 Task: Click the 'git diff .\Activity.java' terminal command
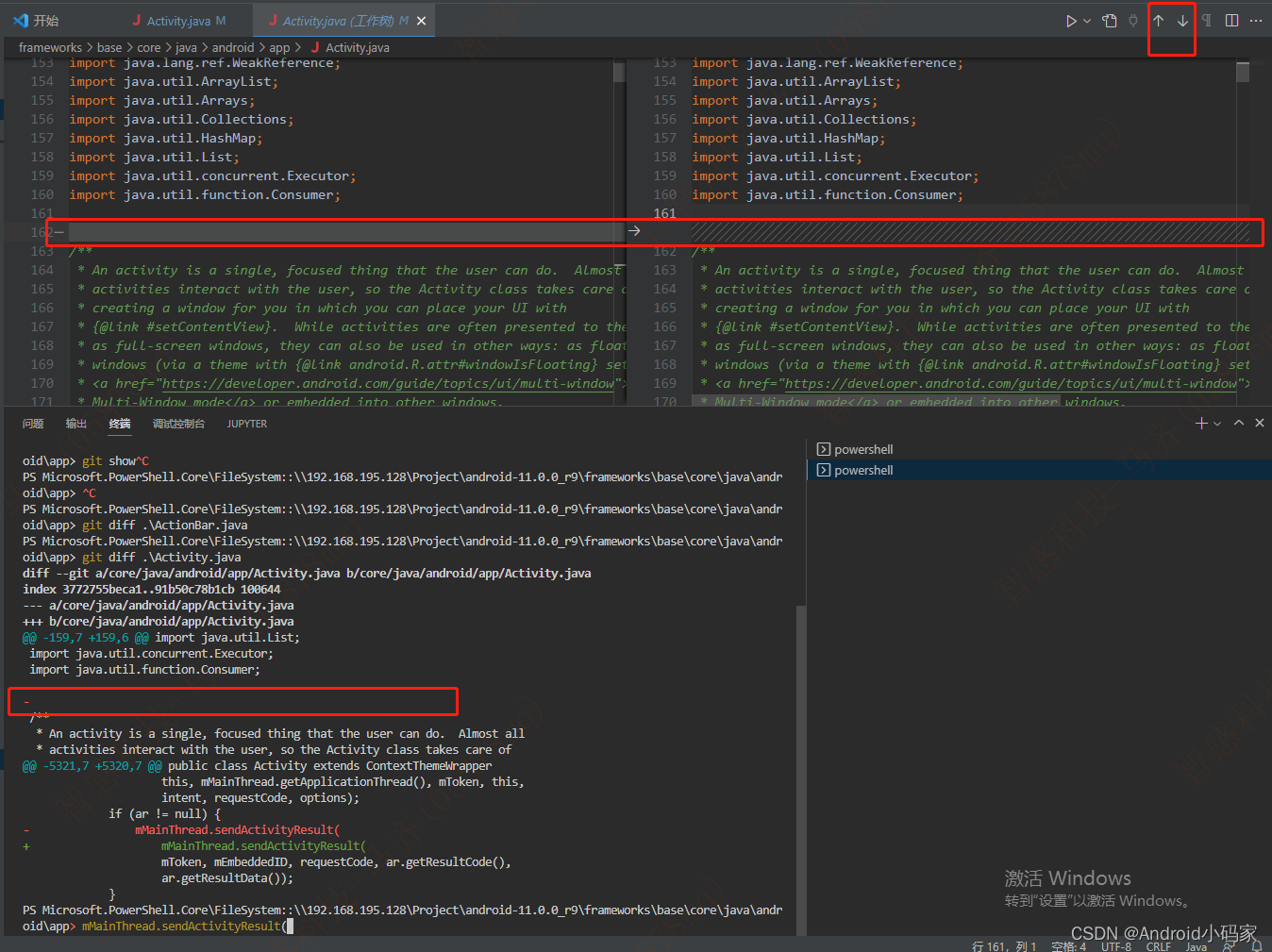tap(161, 557)
